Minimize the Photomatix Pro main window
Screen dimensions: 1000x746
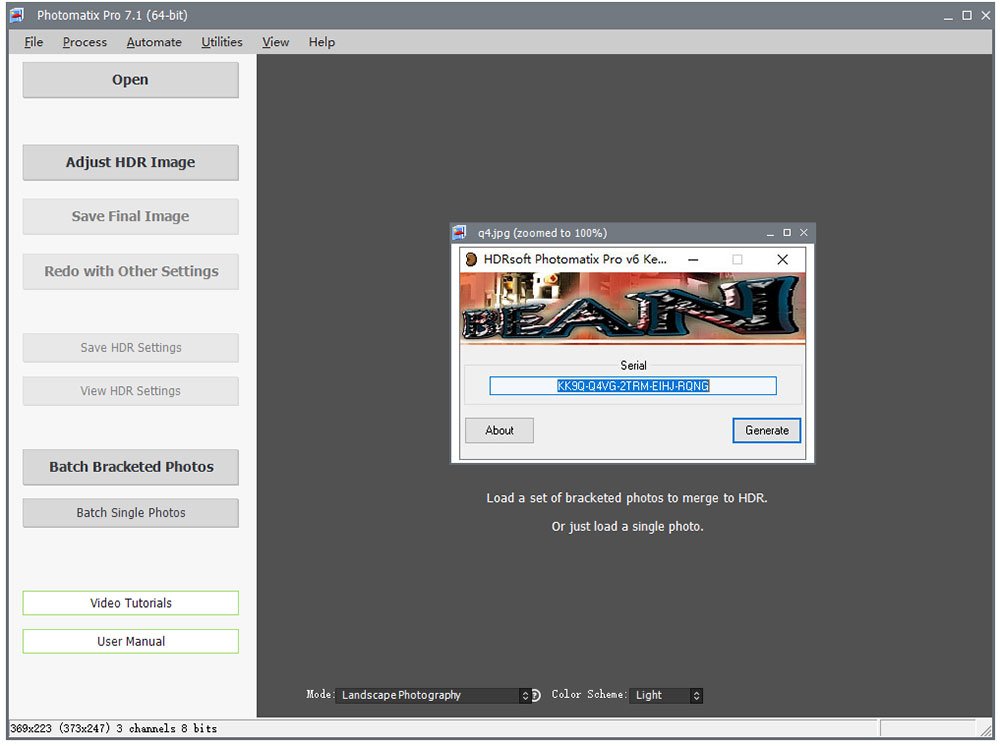coord(948,15)
